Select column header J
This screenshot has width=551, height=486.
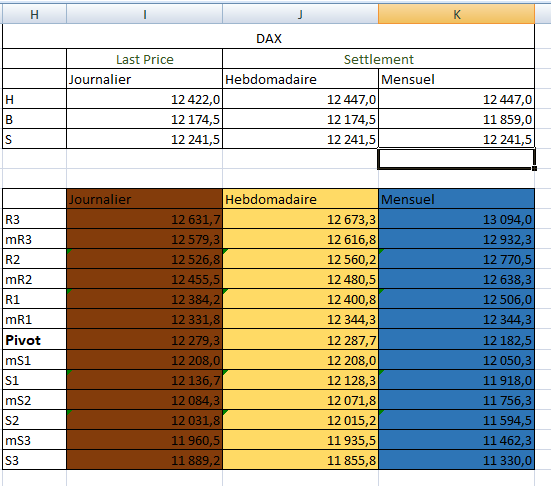[x=300, y=14]
